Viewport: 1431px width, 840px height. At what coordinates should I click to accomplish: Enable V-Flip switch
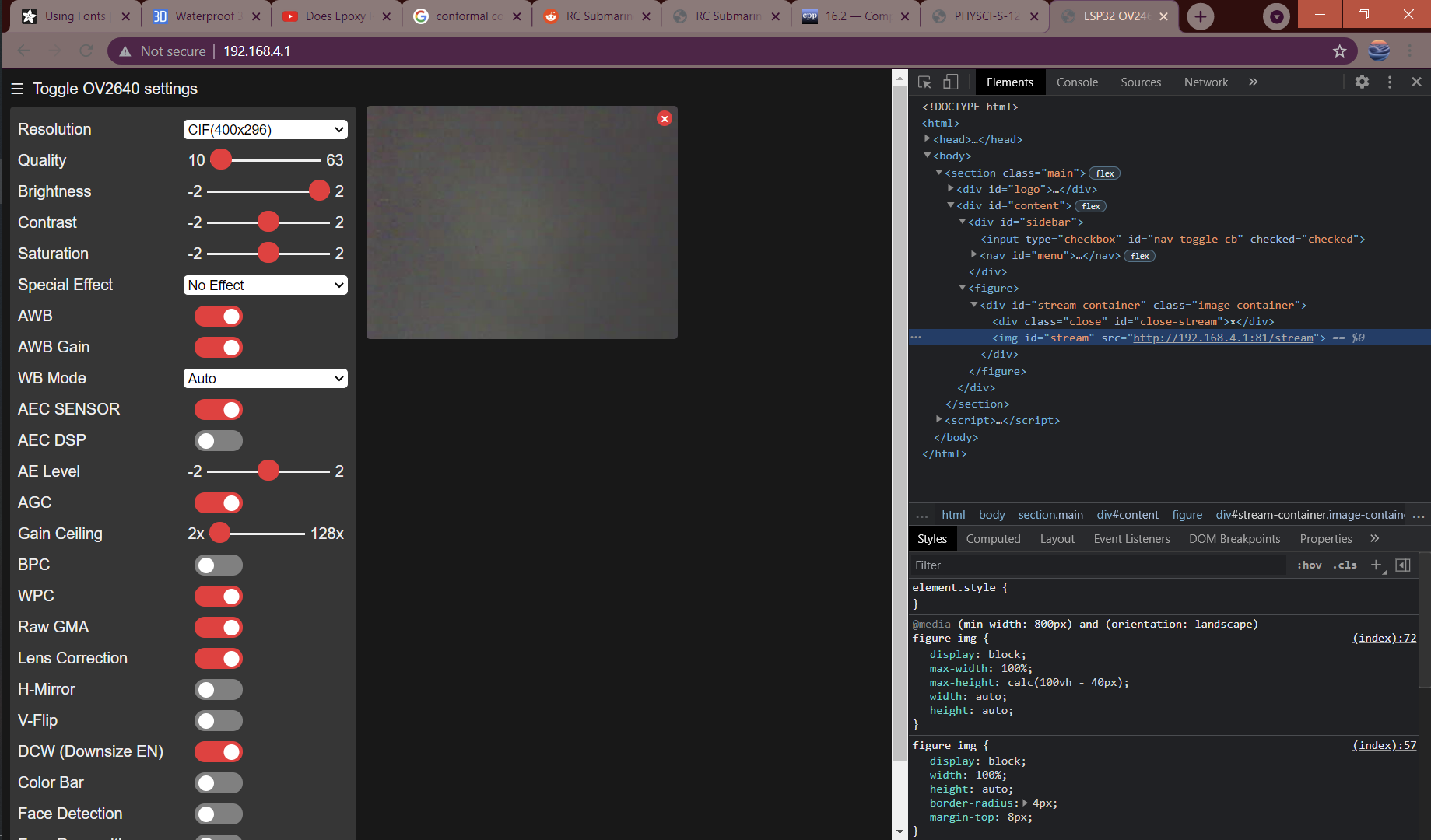[x=219, y=720]
